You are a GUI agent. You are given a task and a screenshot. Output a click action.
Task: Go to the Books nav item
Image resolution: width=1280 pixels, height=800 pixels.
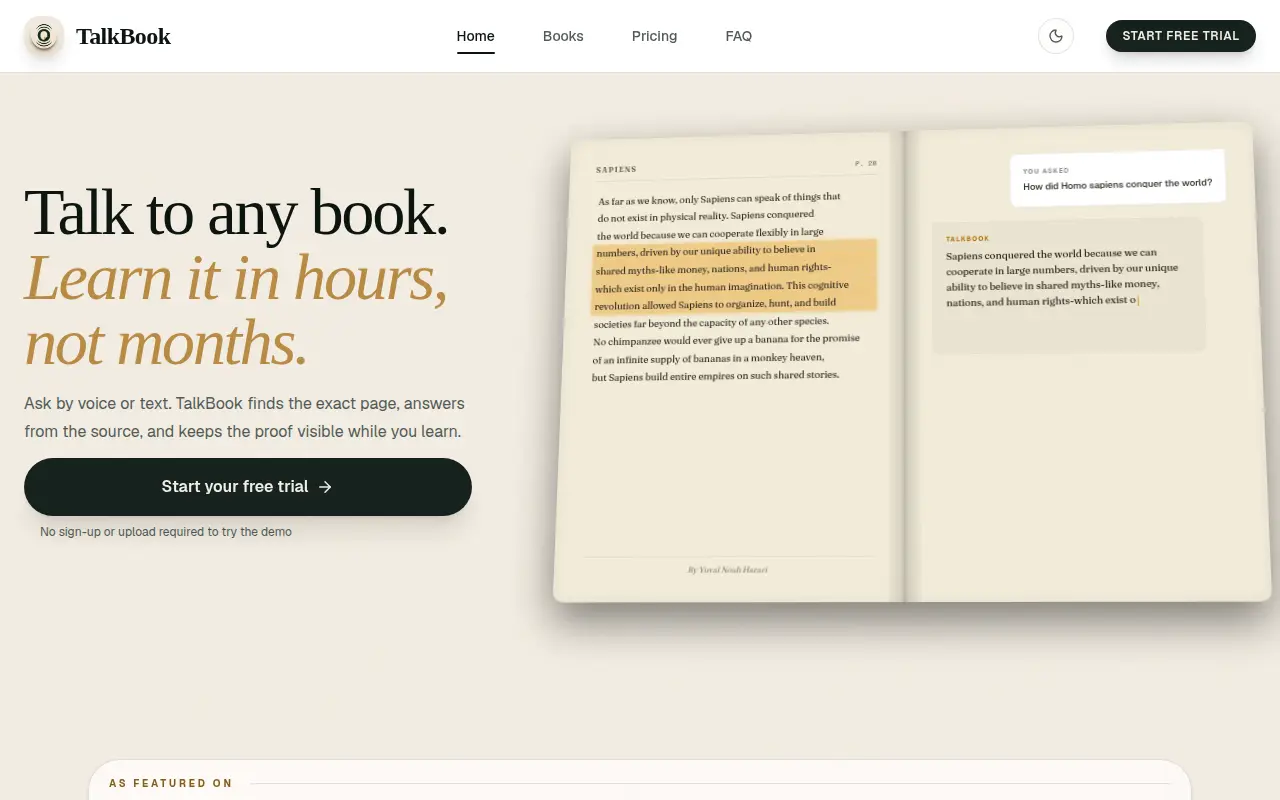click(563, 36)
